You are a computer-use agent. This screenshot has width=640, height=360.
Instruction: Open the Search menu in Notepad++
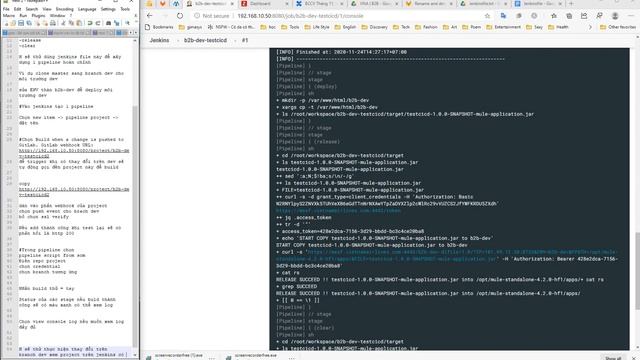[32, 9]
